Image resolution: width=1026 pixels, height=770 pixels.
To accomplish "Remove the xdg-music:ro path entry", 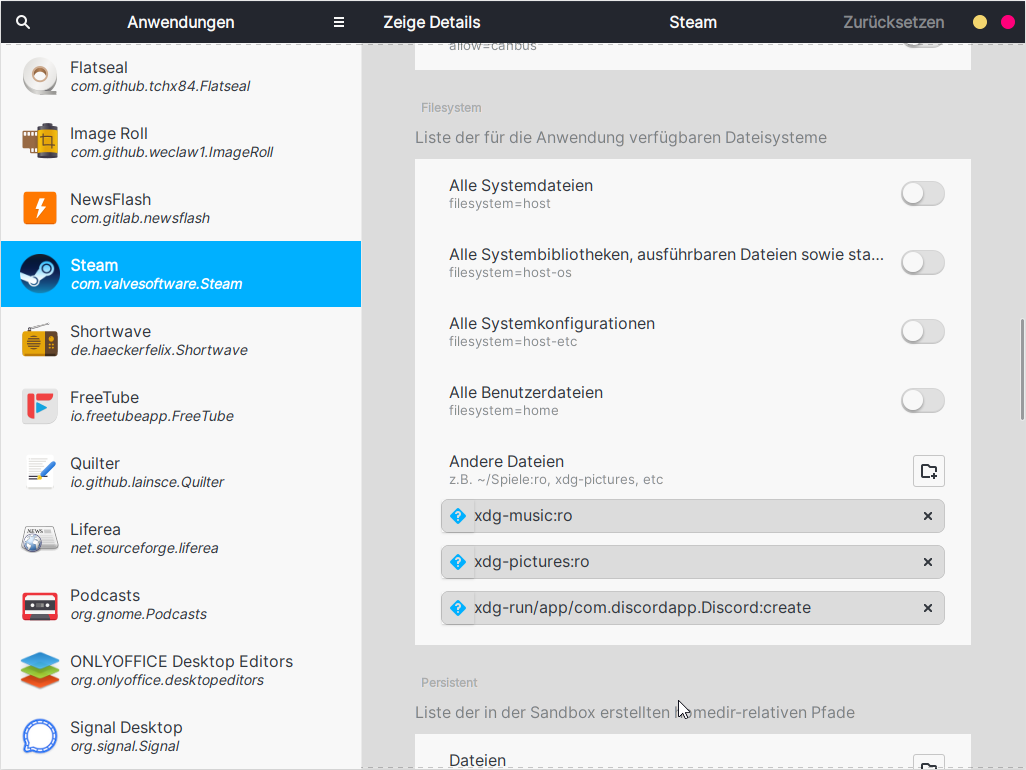I will [927, 516].
